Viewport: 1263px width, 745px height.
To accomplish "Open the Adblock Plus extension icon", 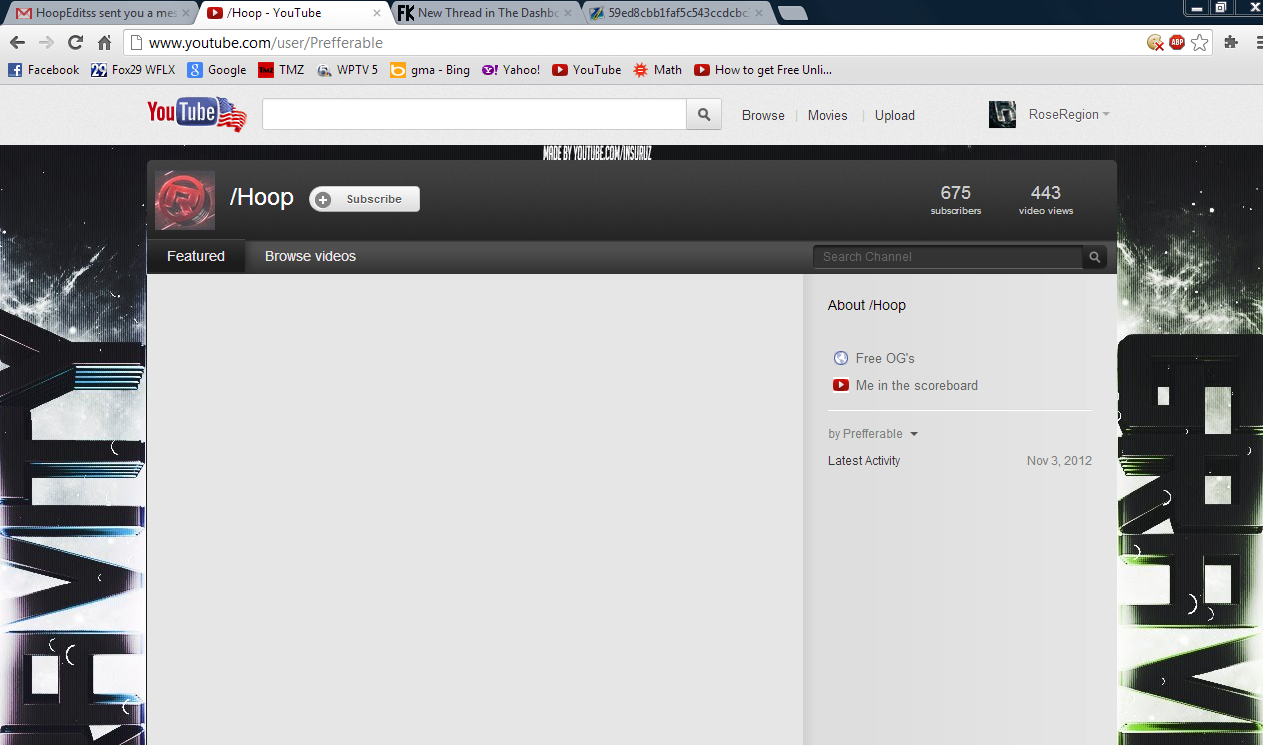I will point(1177,43).
